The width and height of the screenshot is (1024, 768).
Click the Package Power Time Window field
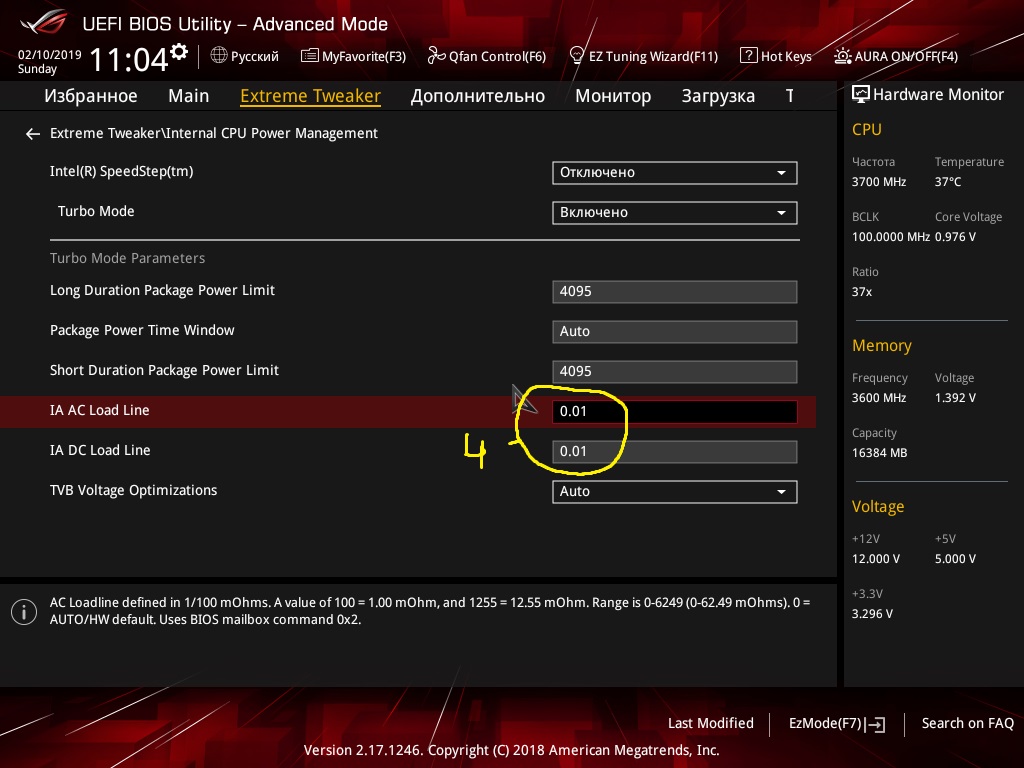click(x=675, y=331)
